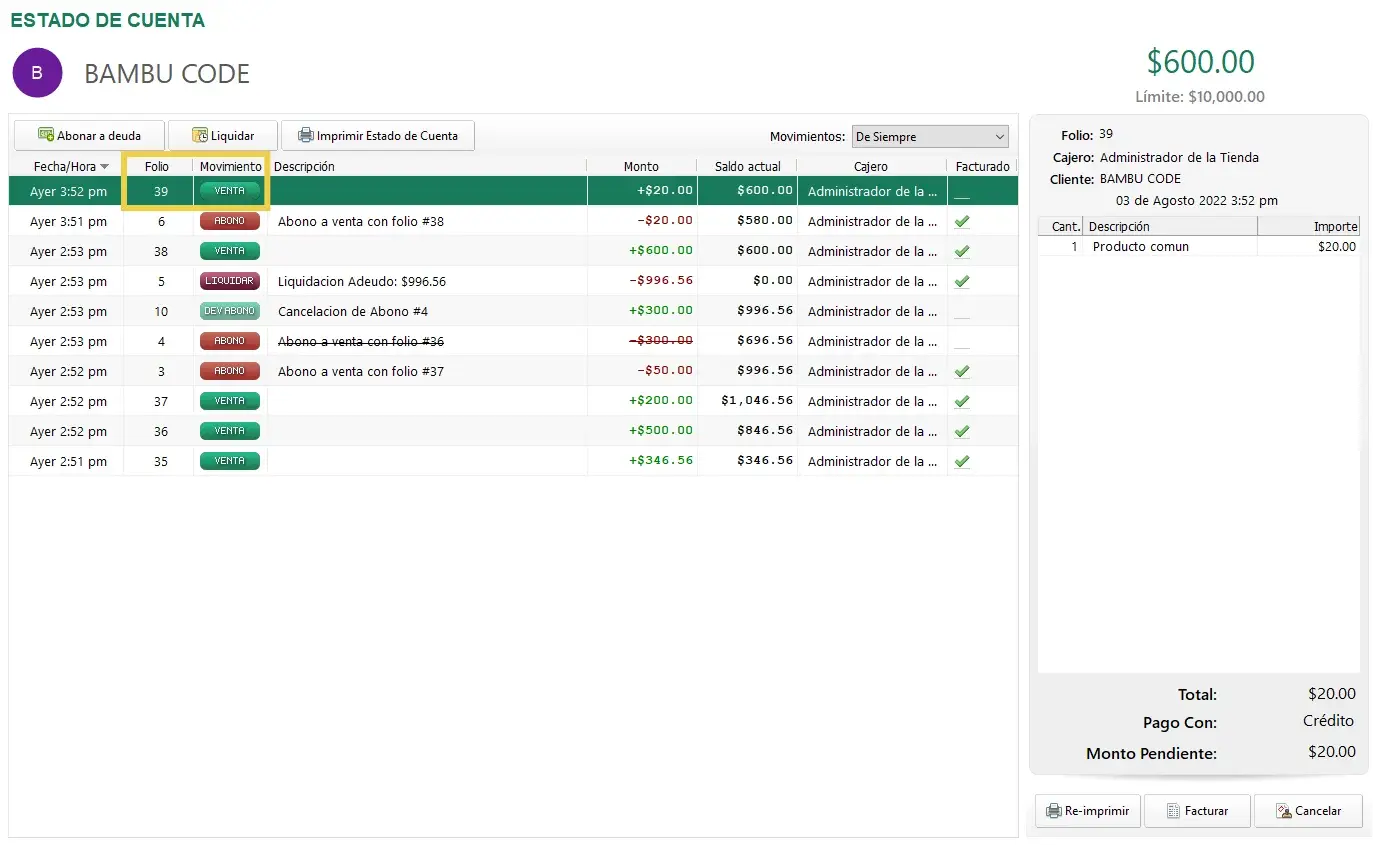This screenshot has width=1373, height=845.
Task: Click Facturado checkmark in folio 35 row
Action: [x=962, y=461]
